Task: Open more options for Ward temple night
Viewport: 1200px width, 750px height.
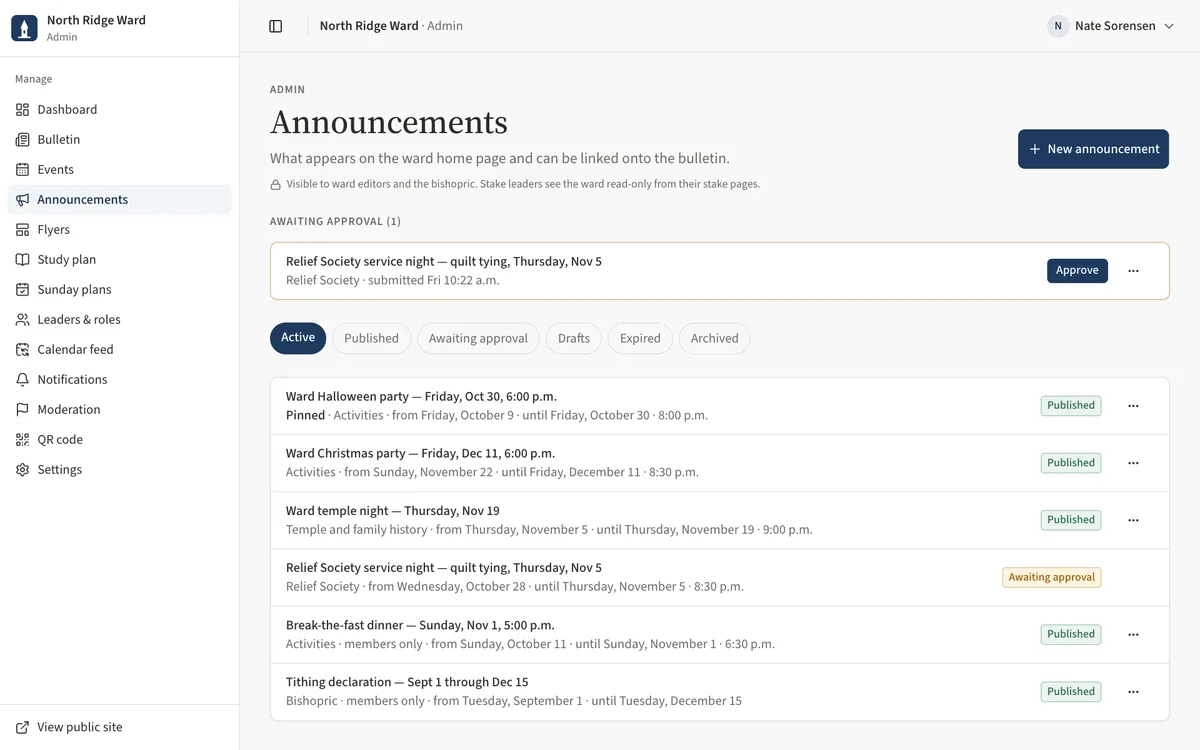Action: 1133,520
